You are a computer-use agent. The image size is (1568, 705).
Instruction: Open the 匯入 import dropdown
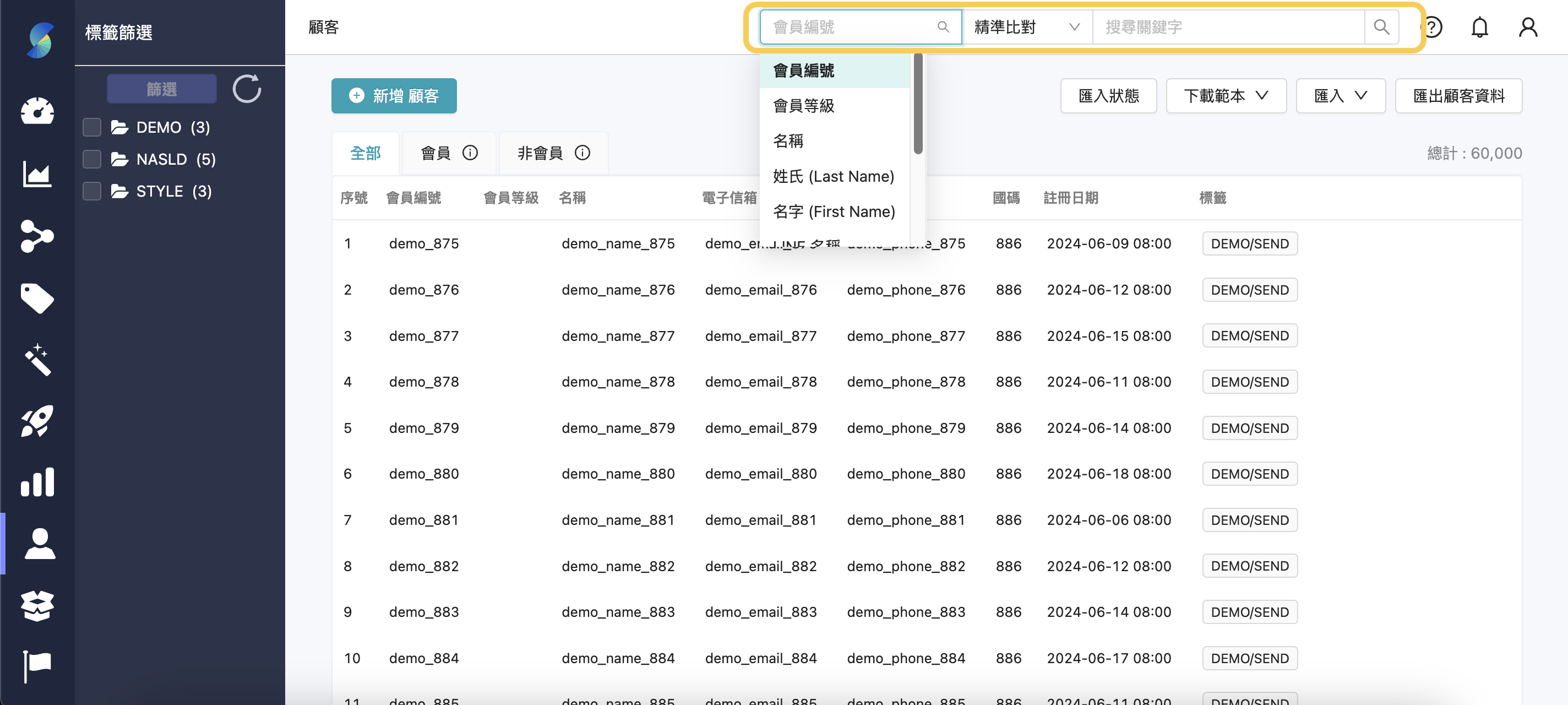[x=1341, y=96]
